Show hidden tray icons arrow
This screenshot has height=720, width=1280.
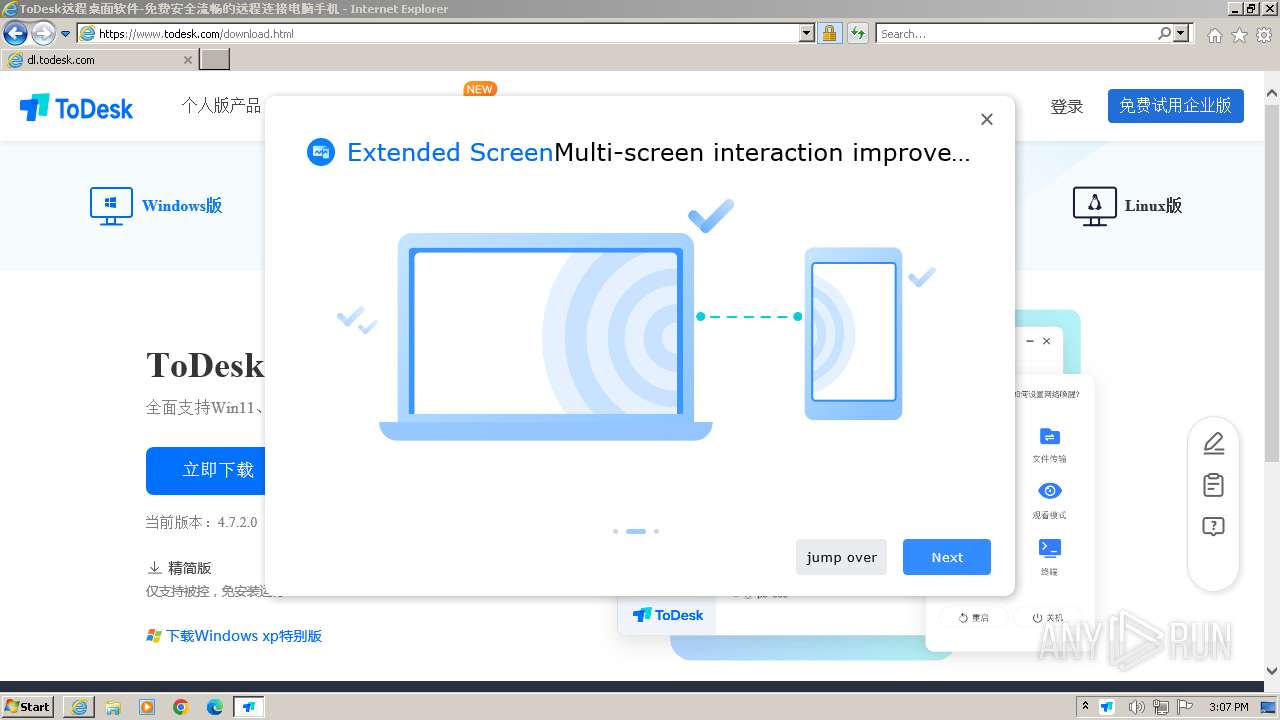[1085, 707]
